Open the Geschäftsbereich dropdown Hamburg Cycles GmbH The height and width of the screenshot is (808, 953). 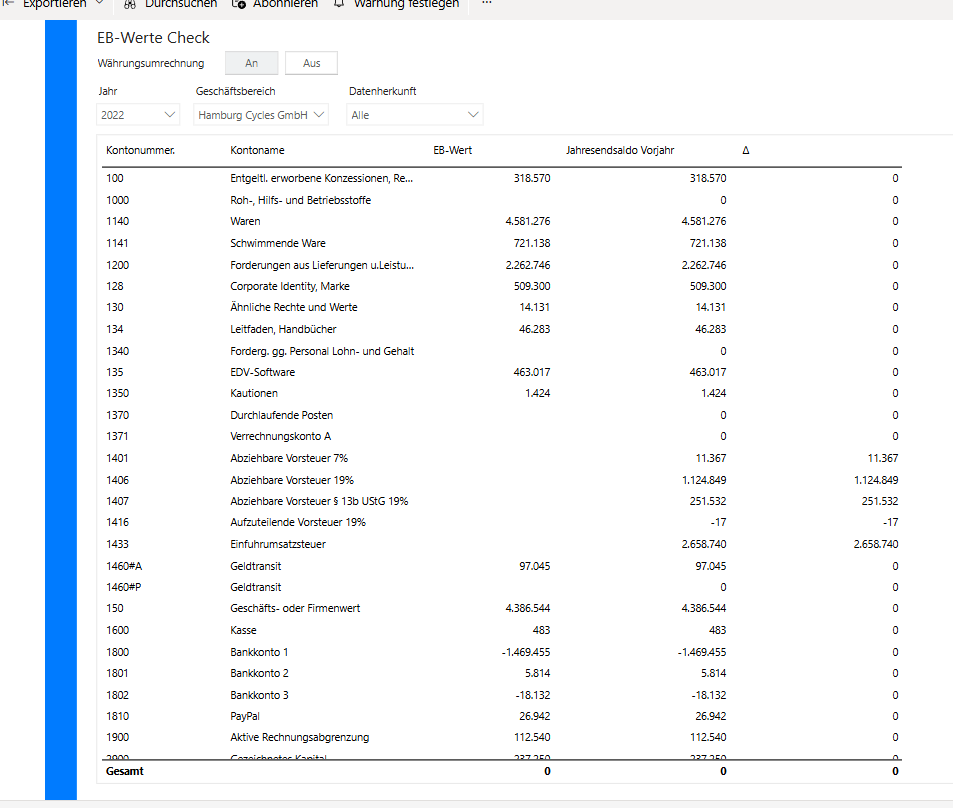(261, 115)
